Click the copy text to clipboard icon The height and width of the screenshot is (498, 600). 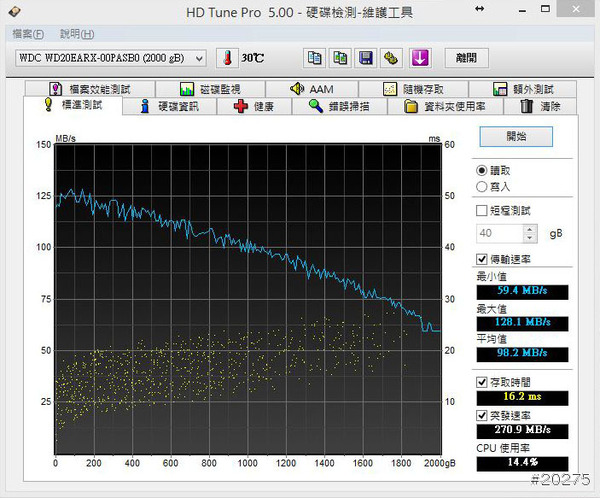pos(315,57)
